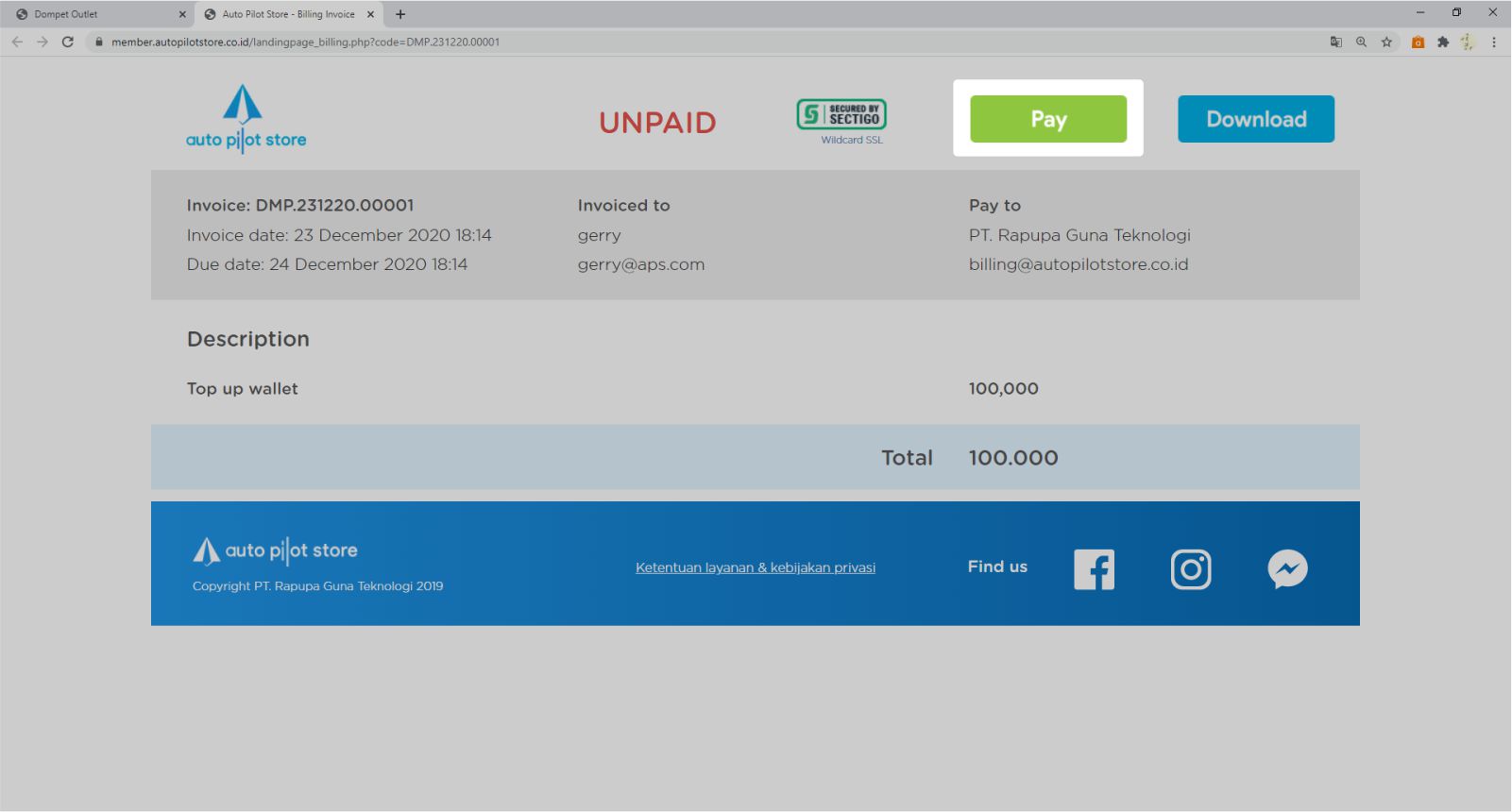Click the Translate page icon
Image resolution: width=1512 pixels, height=812 pixels.
point(1335,42)
